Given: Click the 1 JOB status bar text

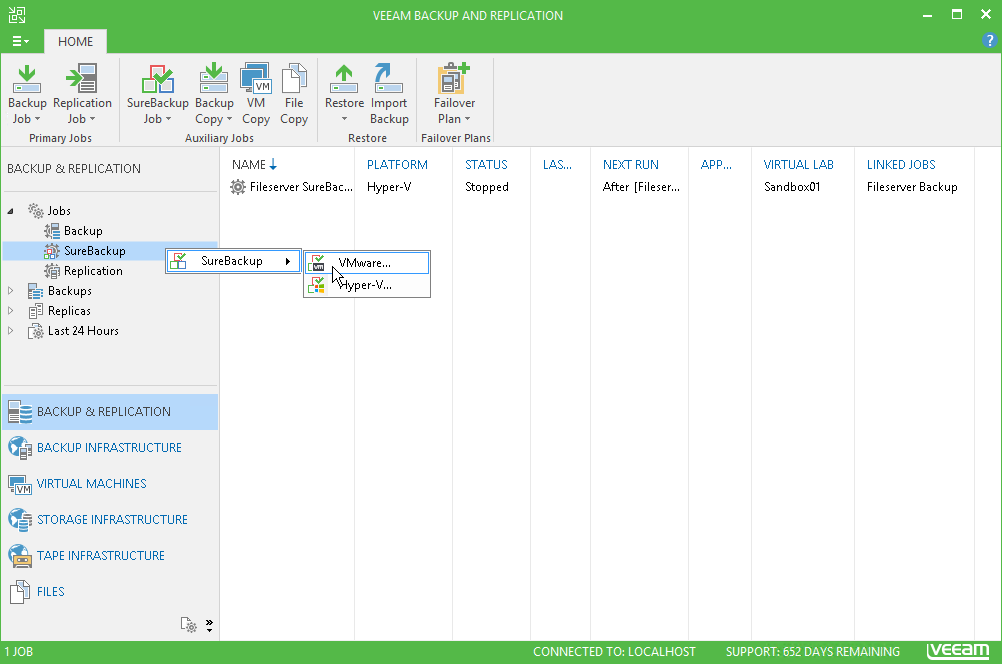Looking at the screenshot, I should tap(19, 652).
